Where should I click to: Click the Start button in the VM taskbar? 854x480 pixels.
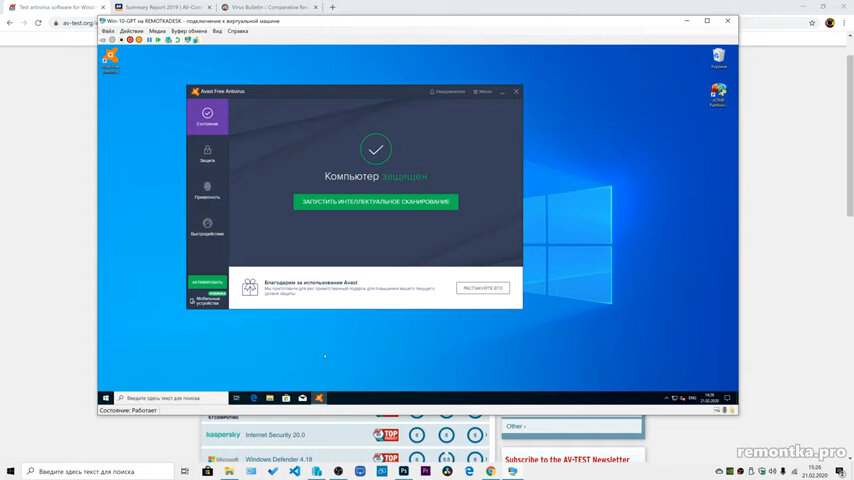[x=106, y=398]
